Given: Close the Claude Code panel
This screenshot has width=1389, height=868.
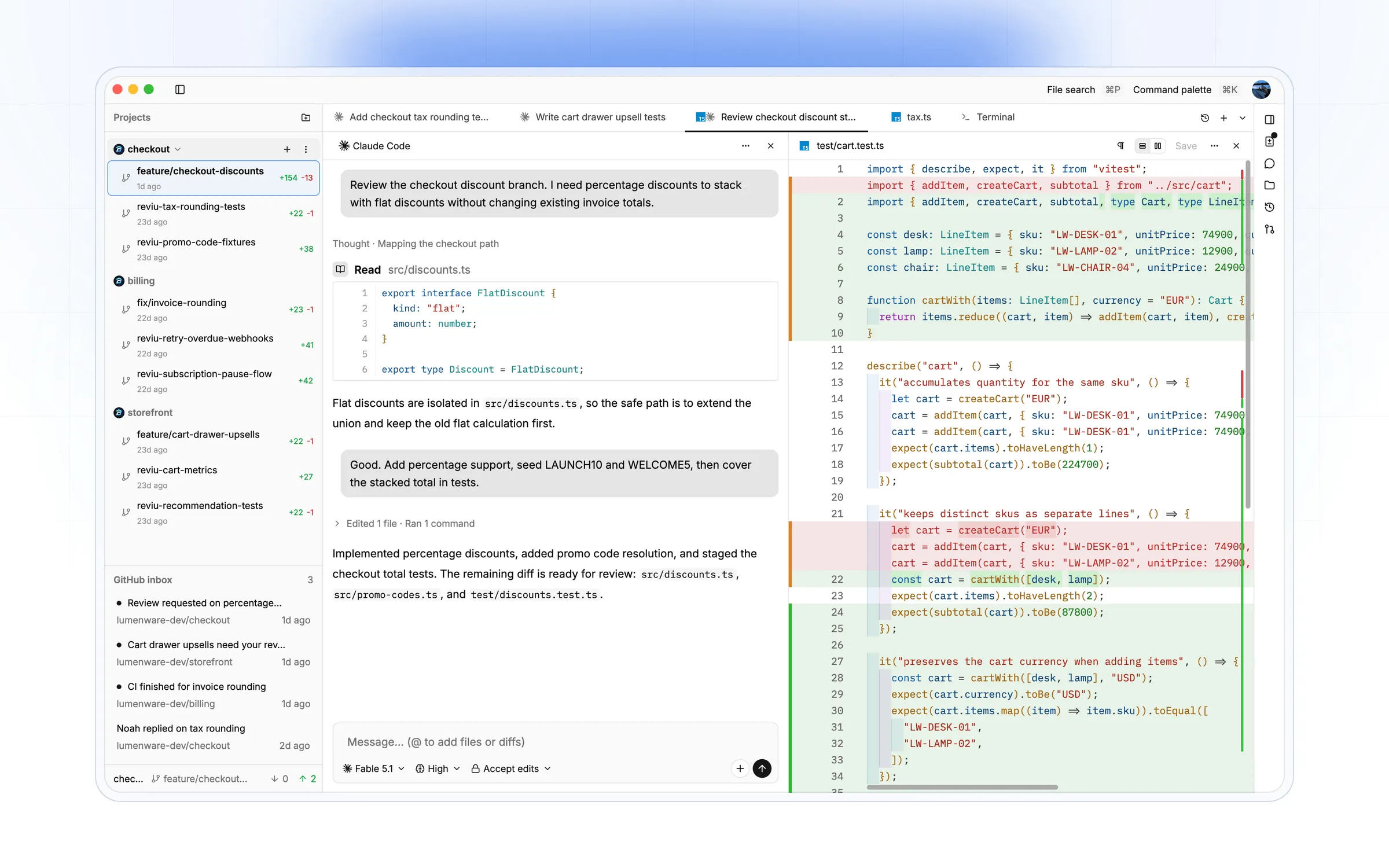Looking at the screenshot, I should [771, 146].
